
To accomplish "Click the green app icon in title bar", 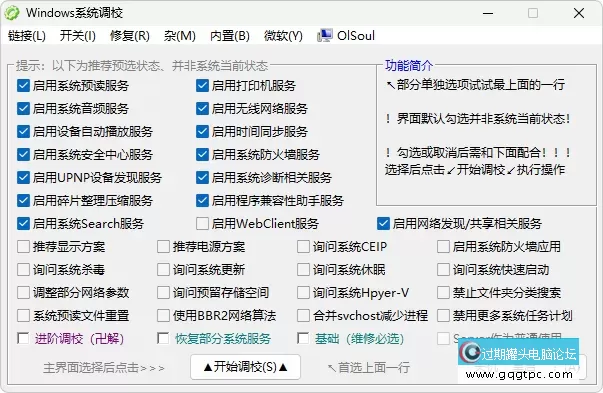I will coord(12,13).
